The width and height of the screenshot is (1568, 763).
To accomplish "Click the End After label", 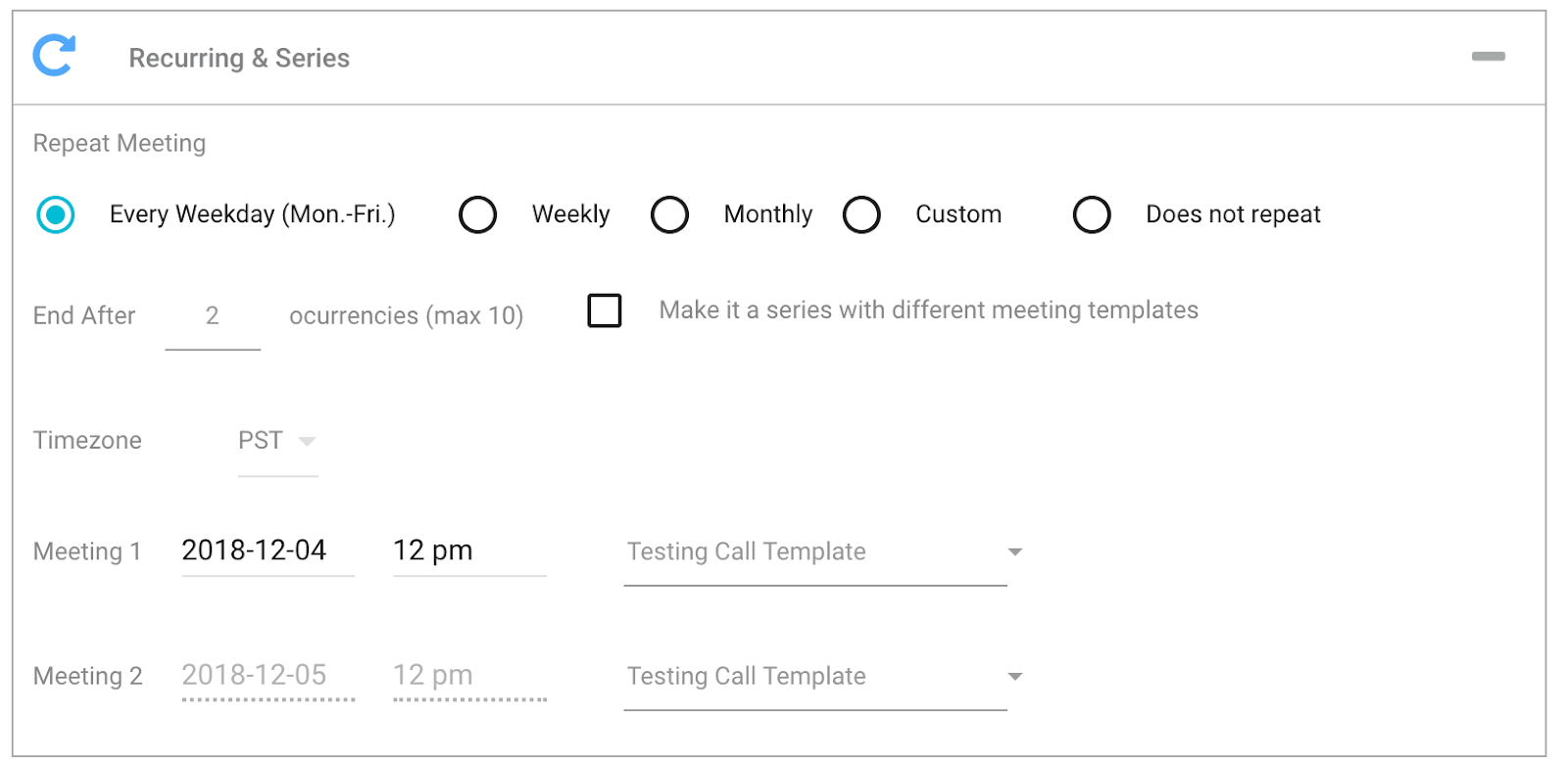I will coord(84,316).
